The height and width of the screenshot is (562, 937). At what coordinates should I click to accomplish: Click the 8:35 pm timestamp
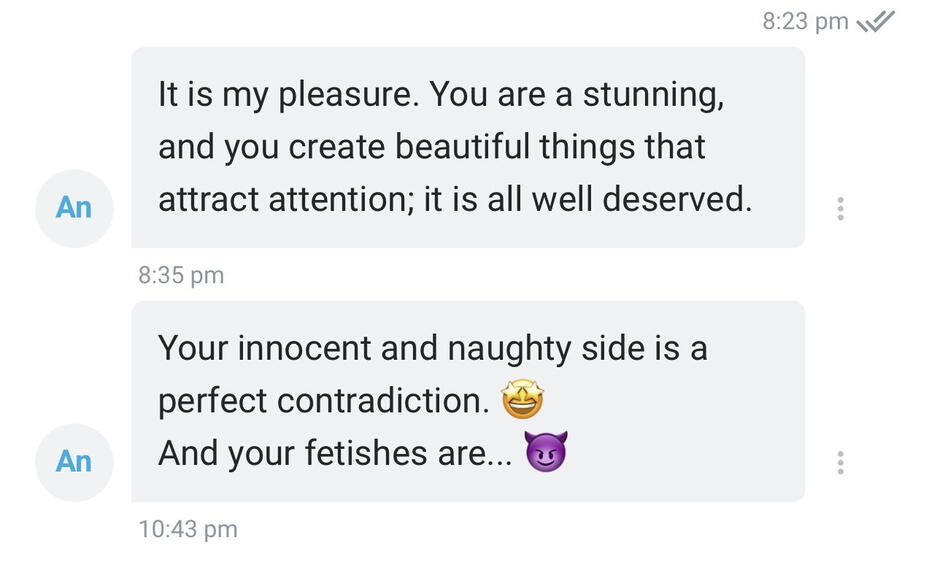(181, 275)
